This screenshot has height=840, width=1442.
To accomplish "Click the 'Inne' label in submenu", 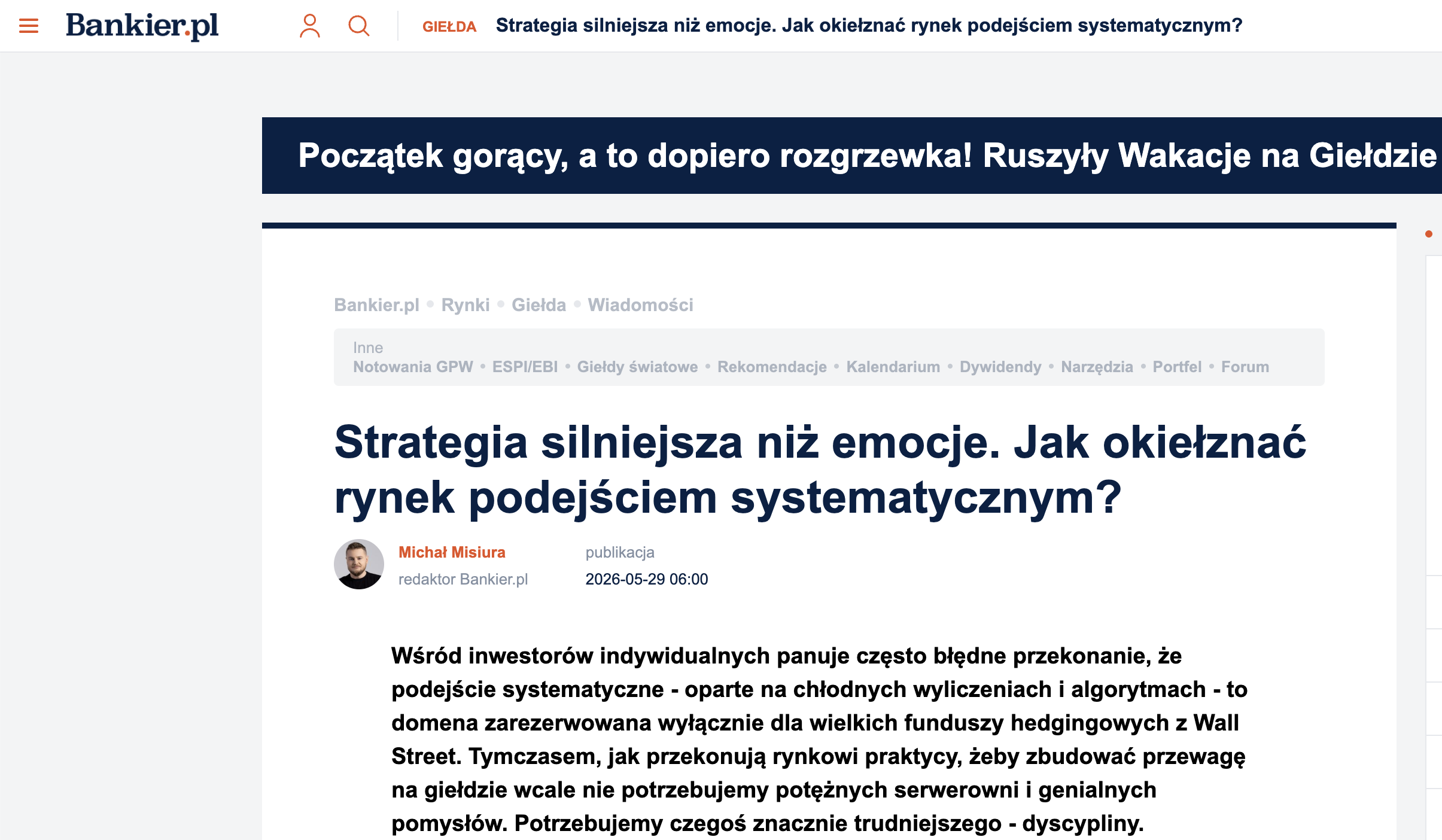I will (x=368, y=348).
